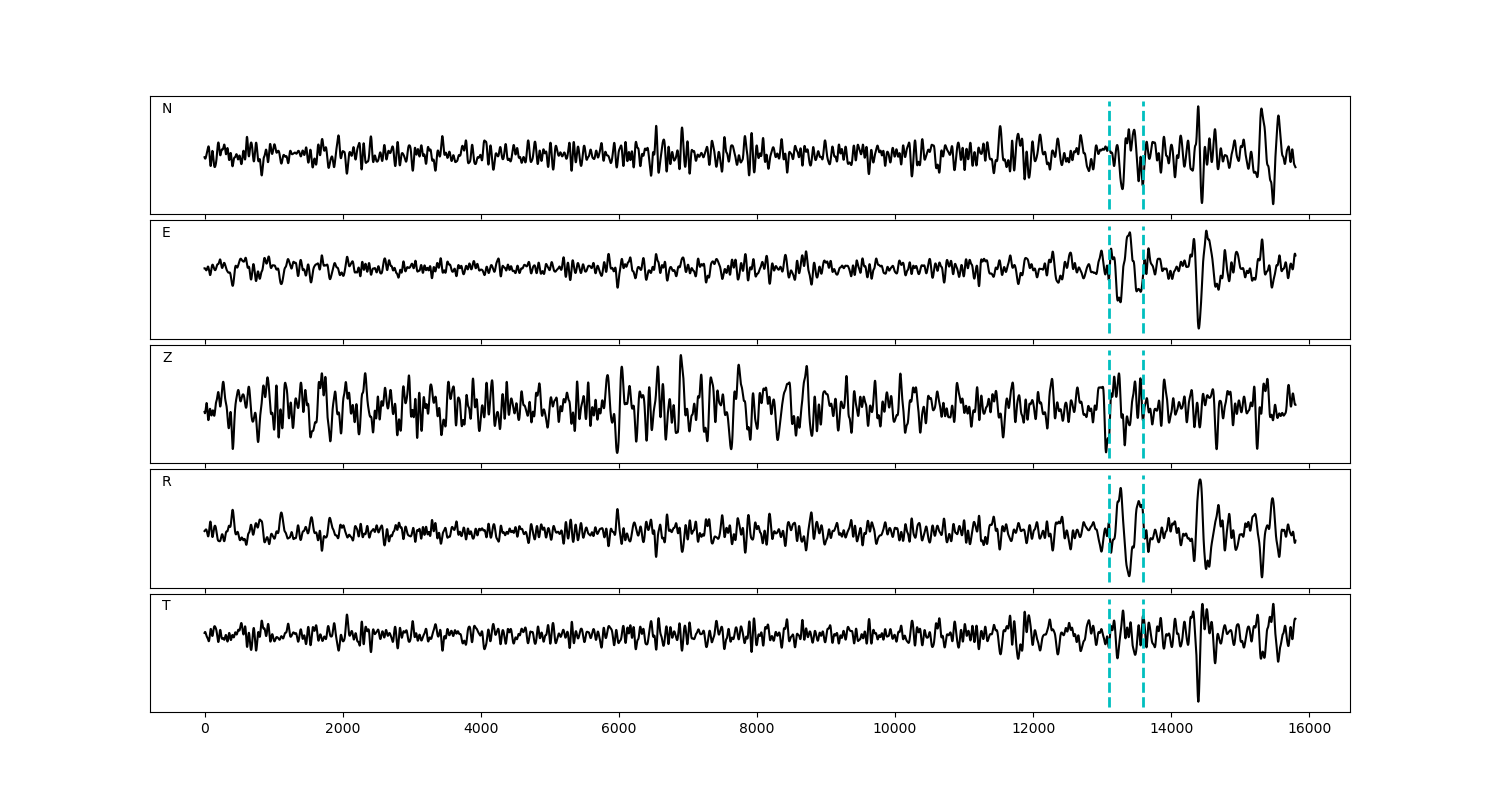Click the x-axis tick label 16000
1500x800 pixels.
tap(1309, 730)
